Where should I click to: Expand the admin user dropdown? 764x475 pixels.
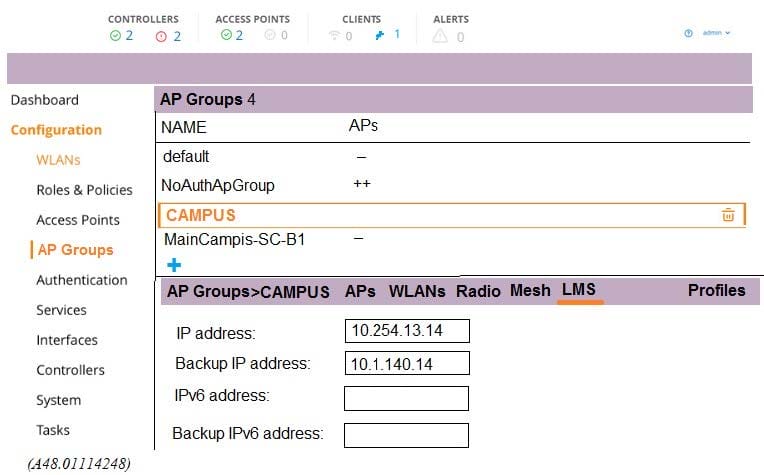tap(717, 33)
